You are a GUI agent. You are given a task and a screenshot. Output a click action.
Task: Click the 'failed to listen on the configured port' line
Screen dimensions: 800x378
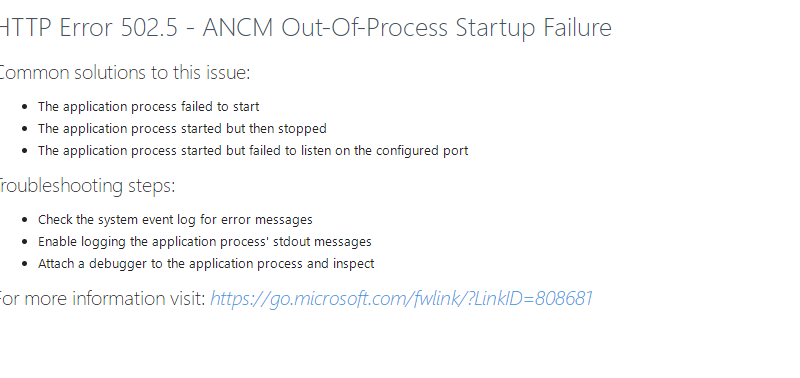pyautogui.click(x=253, y=151)
